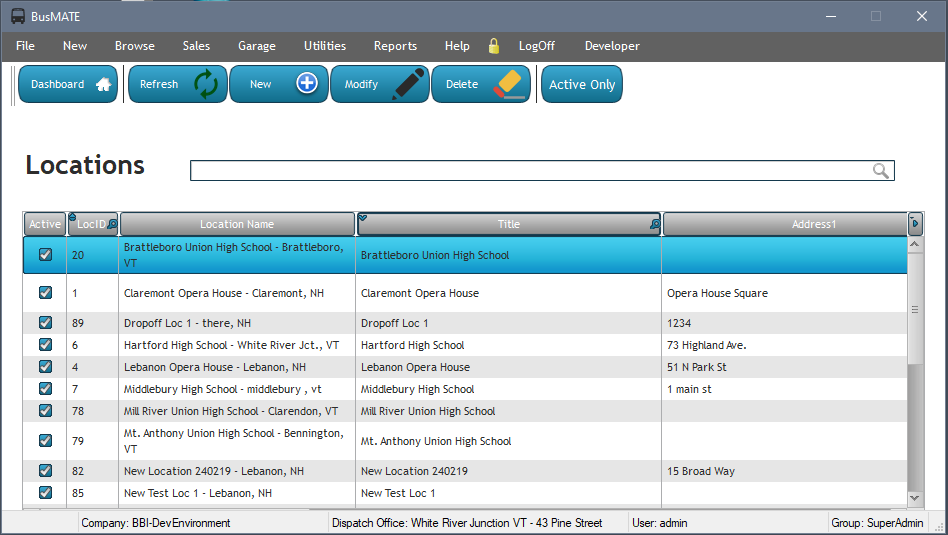
Task: Open the Garage menu
Action: 256,46
